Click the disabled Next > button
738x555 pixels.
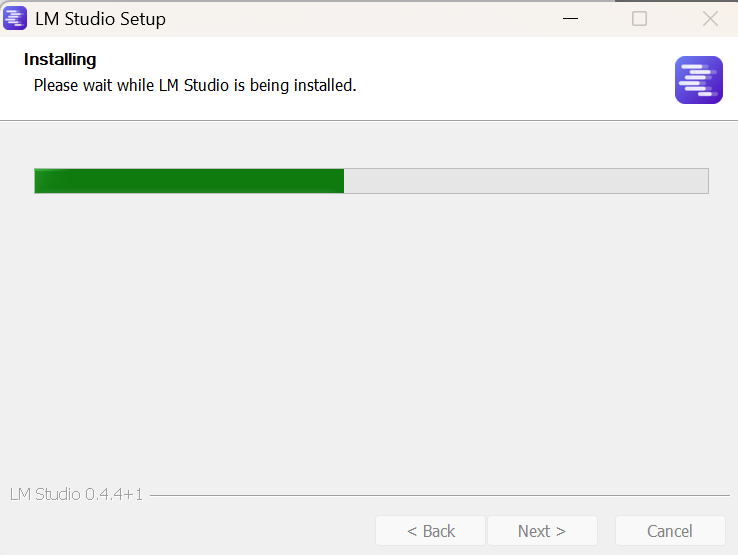(x=541, y=531)
